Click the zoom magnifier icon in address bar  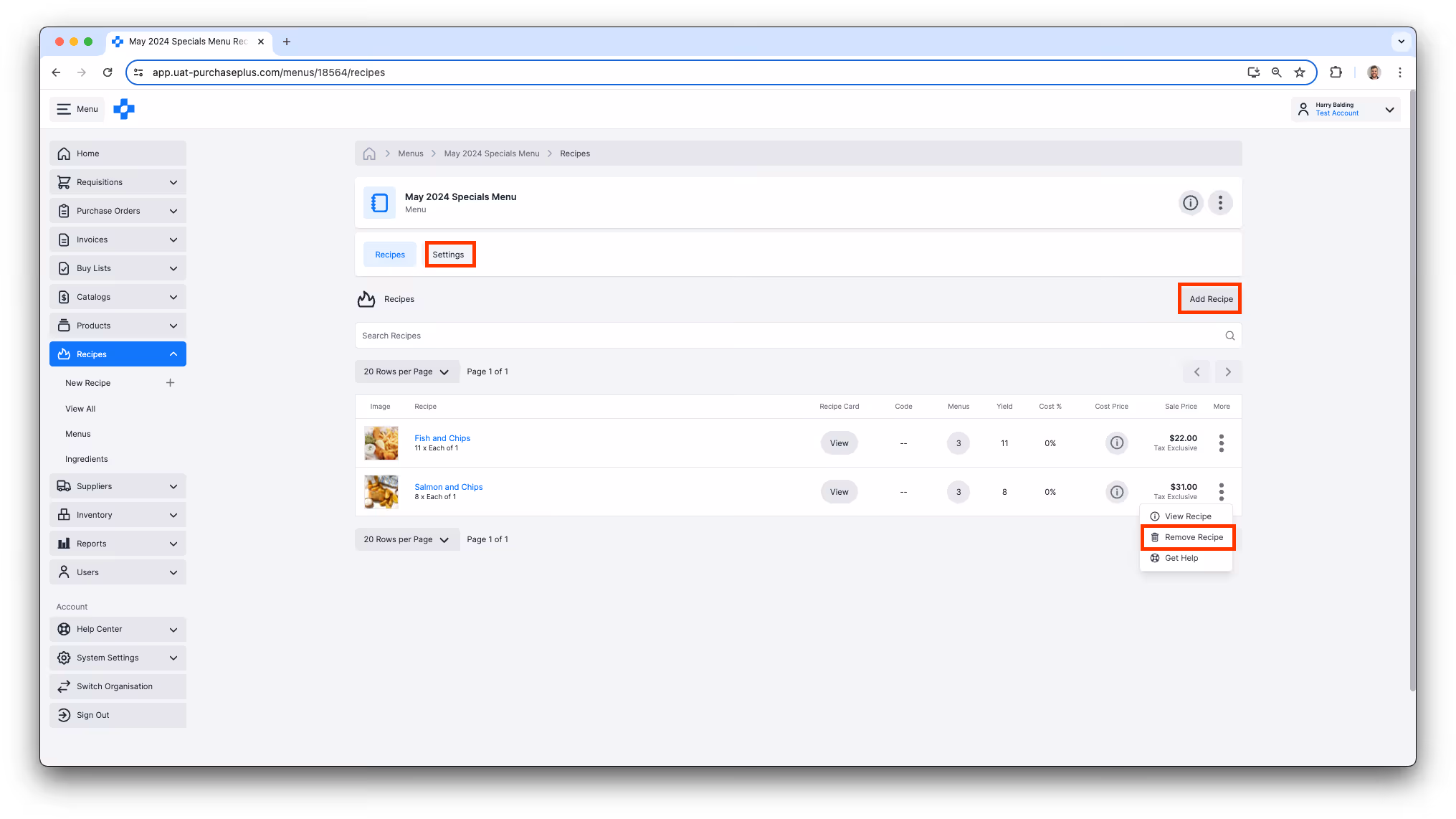1277,72
